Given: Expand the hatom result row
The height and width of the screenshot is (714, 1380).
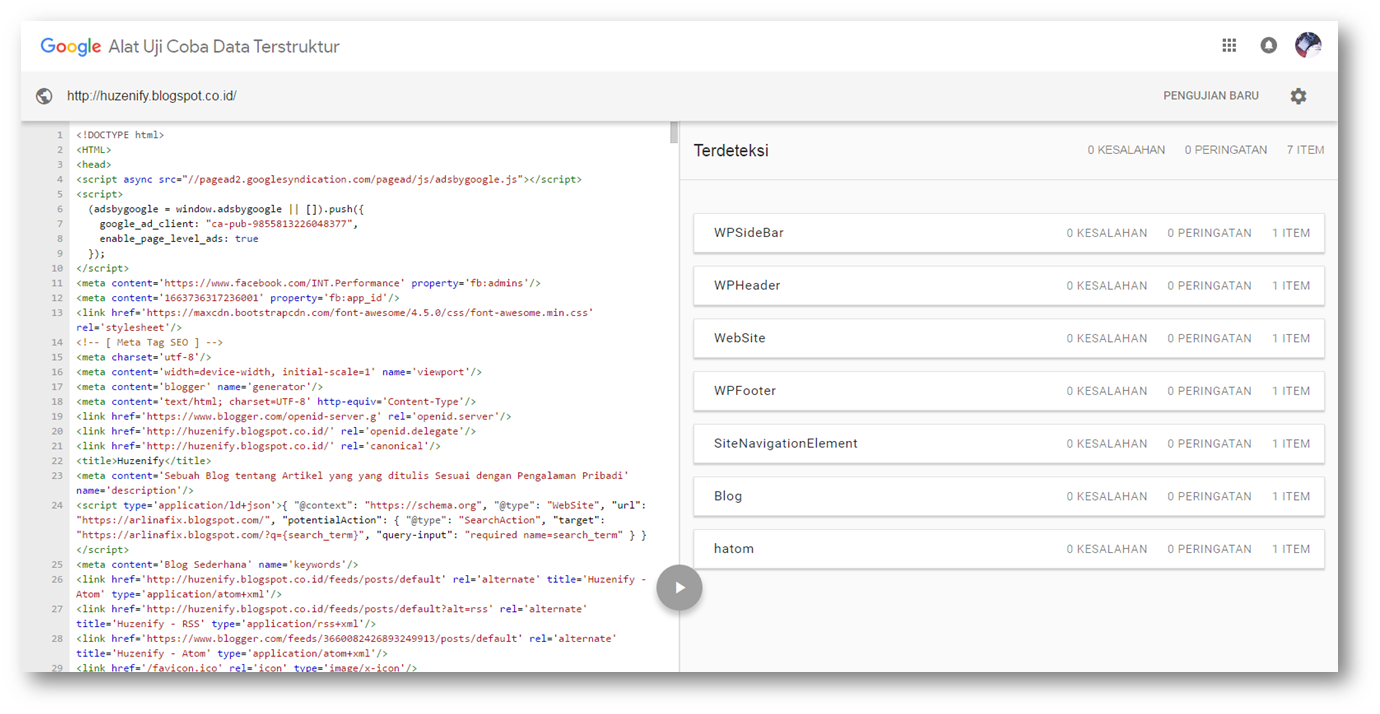Looking at the screenshot, I should tap(1008, 549).
